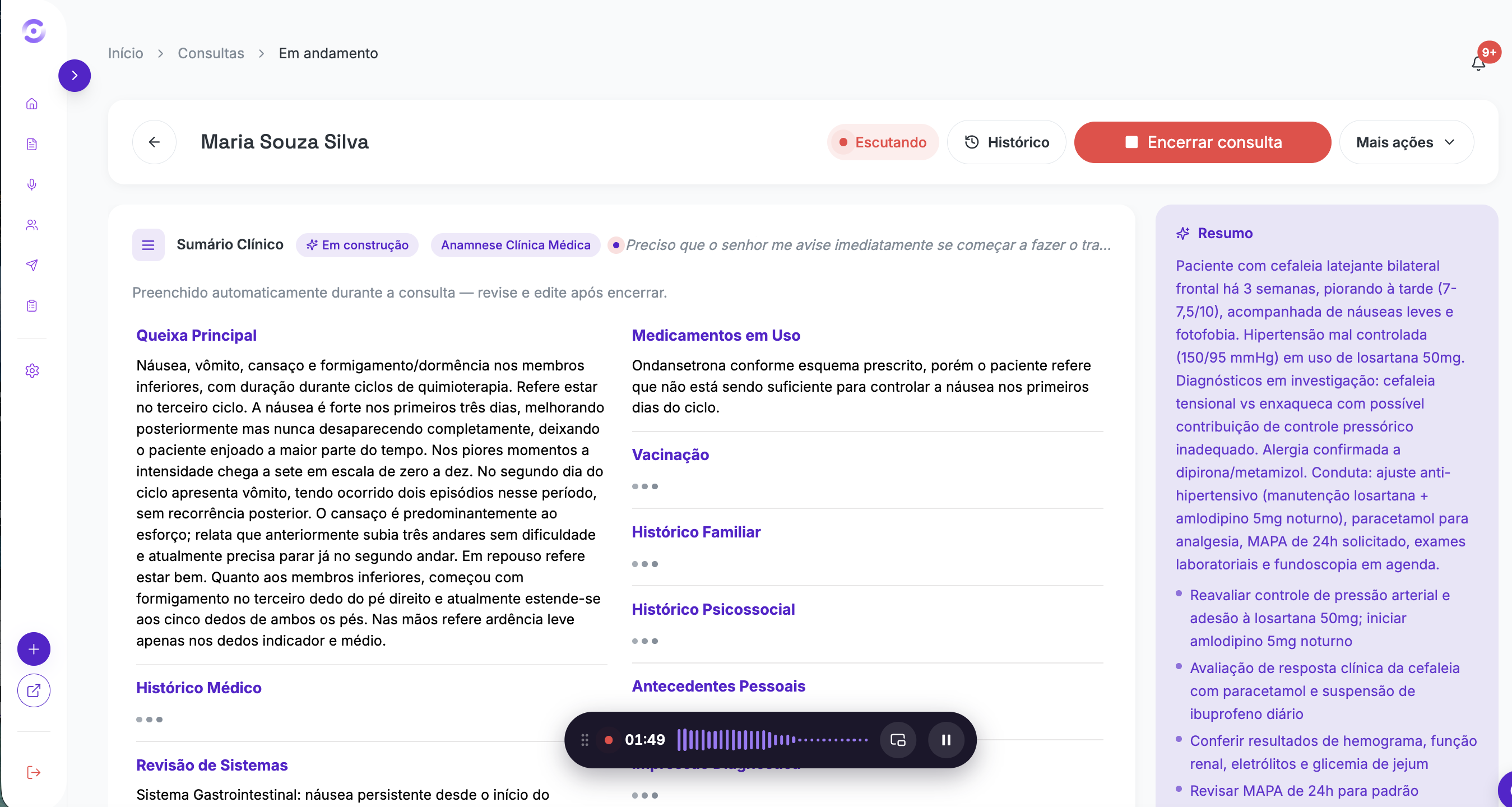Open the patients (people) icon in the sidebar

[32, 225]
